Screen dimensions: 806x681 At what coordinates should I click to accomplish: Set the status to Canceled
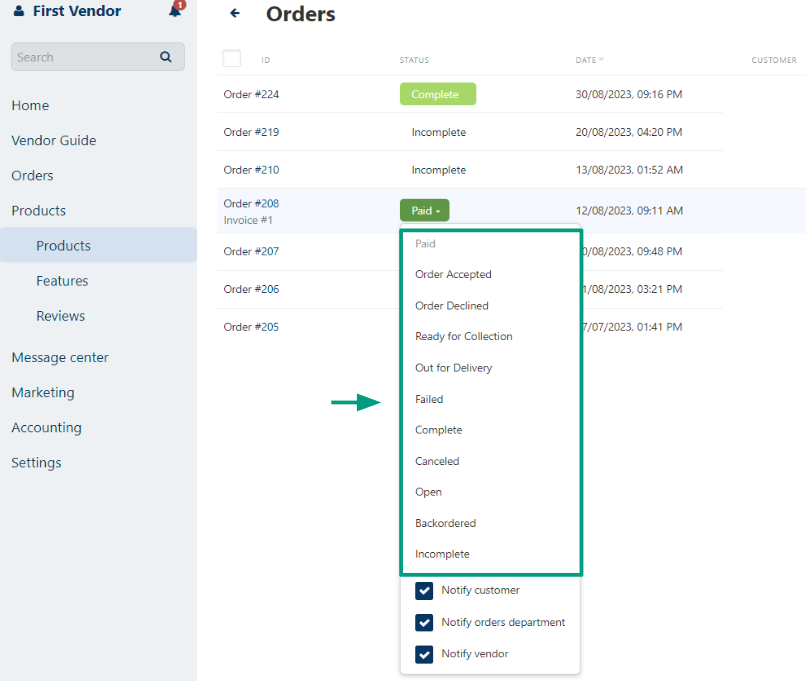click(437, 461)
